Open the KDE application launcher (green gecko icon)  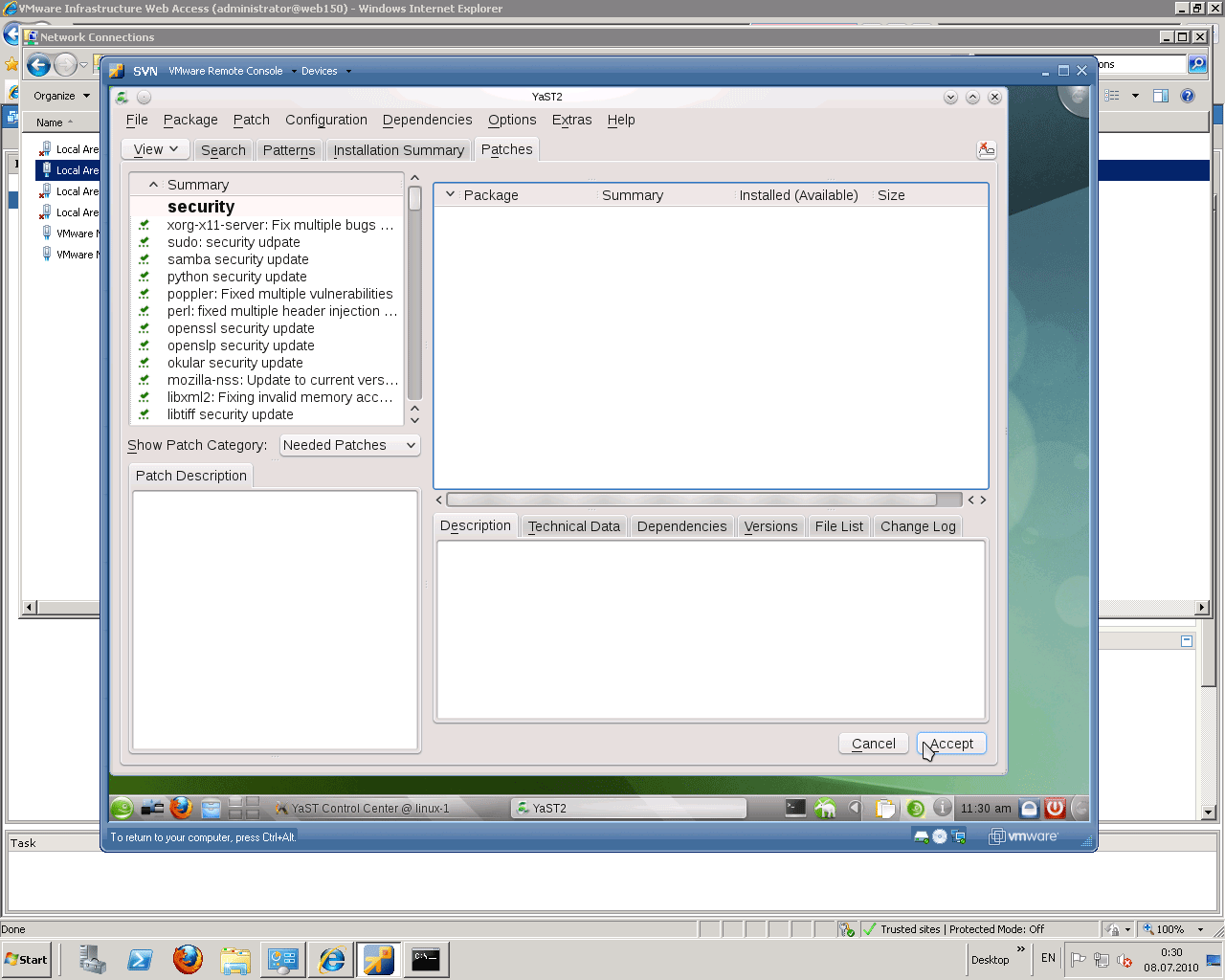pos(122,808)
